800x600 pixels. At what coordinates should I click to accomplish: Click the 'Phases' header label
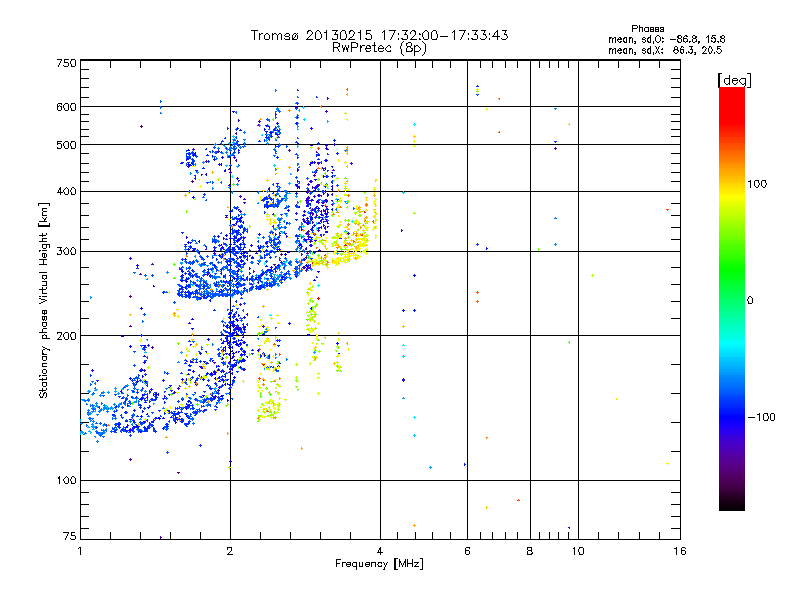coord(648,29)
